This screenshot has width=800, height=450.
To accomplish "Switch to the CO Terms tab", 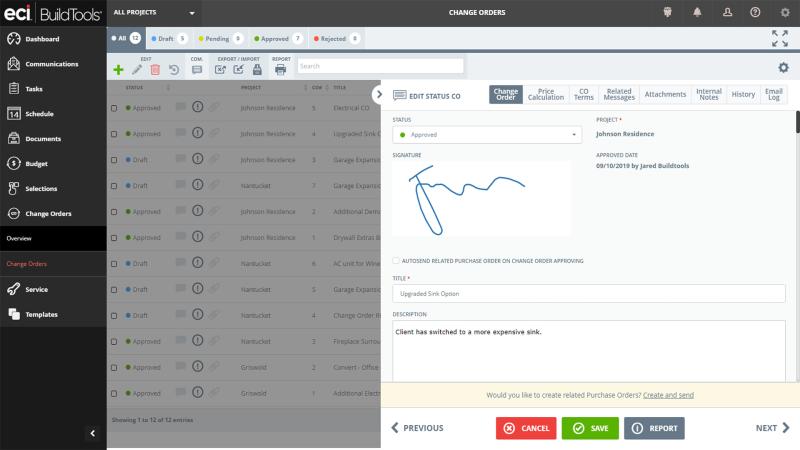I will [x=584, y=94].
